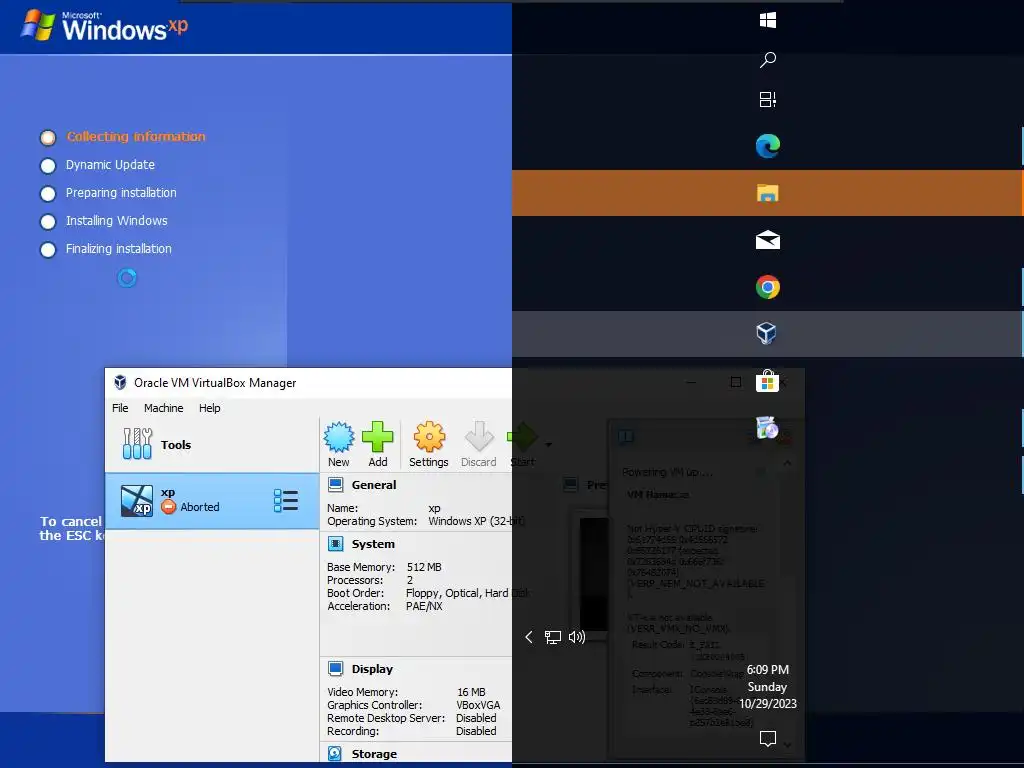Click the VirtualBox title bar cube icon
1024x768 pixels.
pyautogui.click(x=120, y=383)
